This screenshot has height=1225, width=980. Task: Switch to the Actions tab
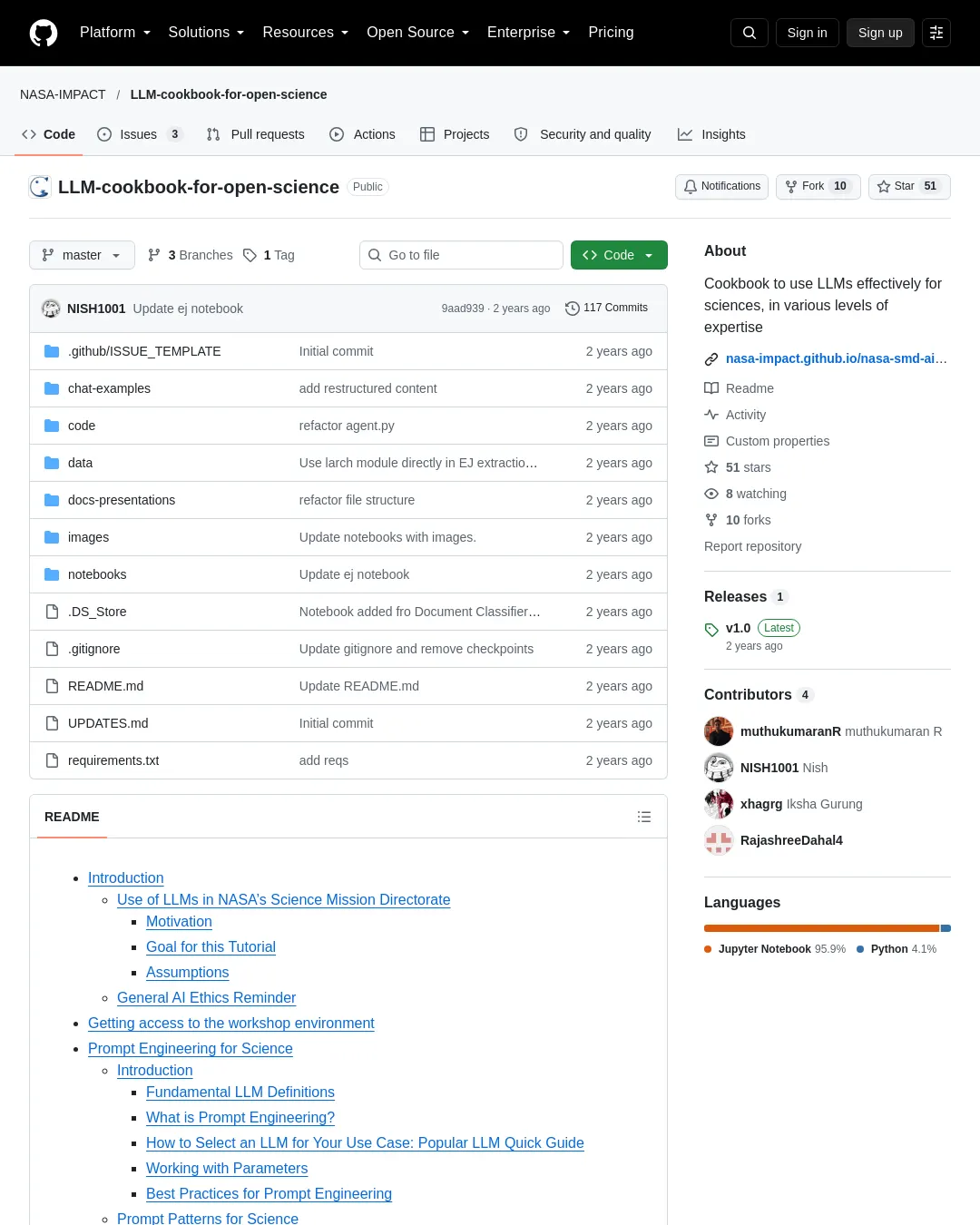click(x=362, y=134)
